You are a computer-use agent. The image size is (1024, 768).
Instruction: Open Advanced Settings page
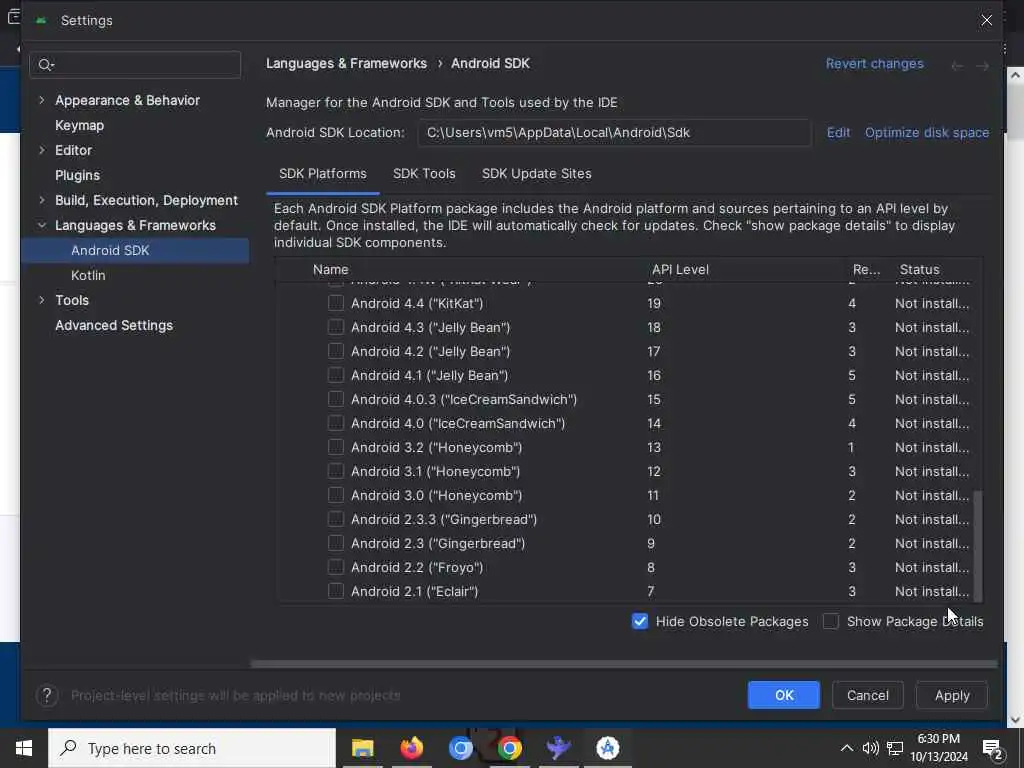click(x=114, y=325)
